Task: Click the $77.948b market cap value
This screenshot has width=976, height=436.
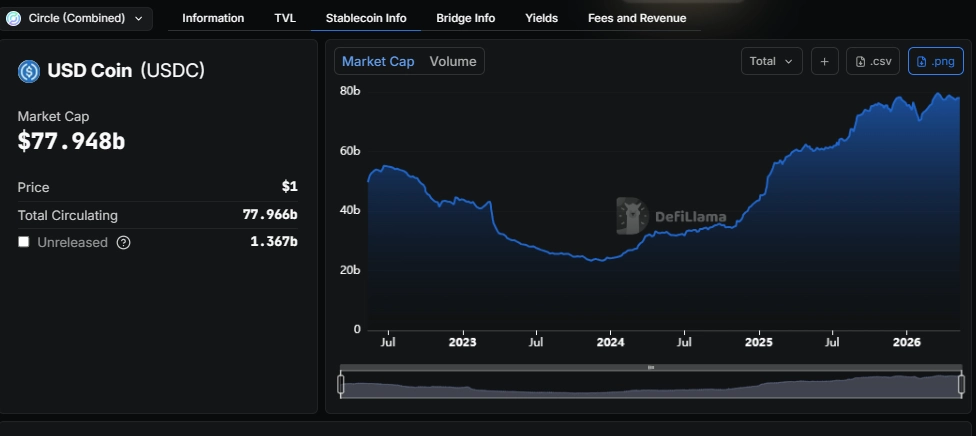Action: [x=71, y=141]
